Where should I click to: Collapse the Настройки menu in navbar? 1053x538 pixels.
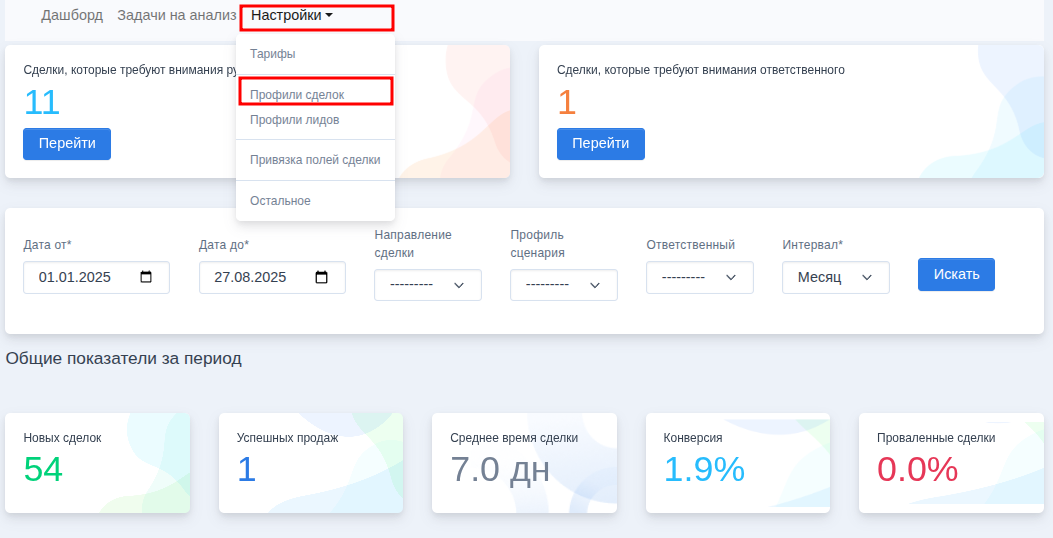[x=291, y=16]
